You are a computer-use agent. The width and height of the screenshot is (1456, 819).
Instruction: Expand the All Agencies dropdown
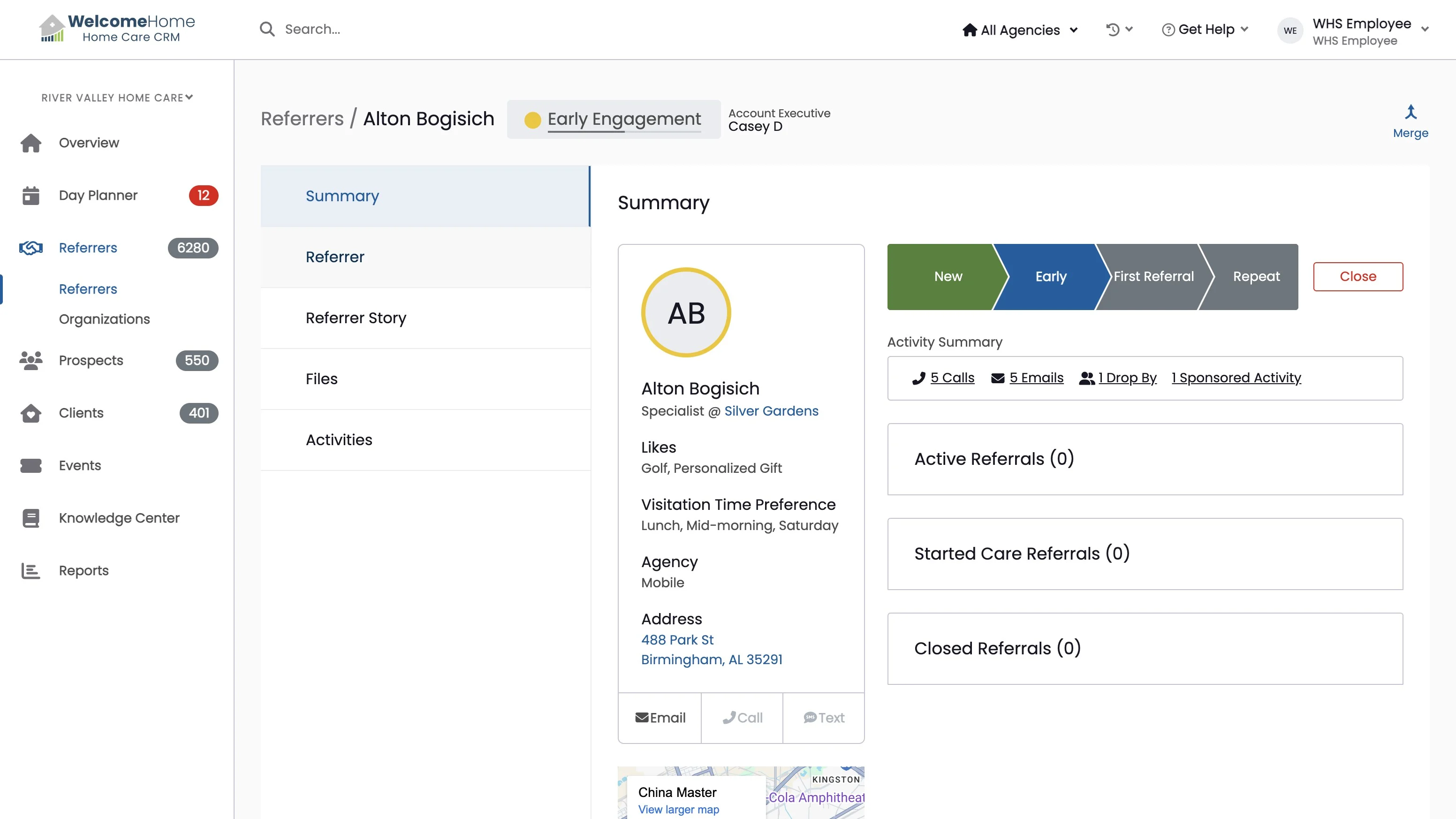click(x=1020, y=30)
